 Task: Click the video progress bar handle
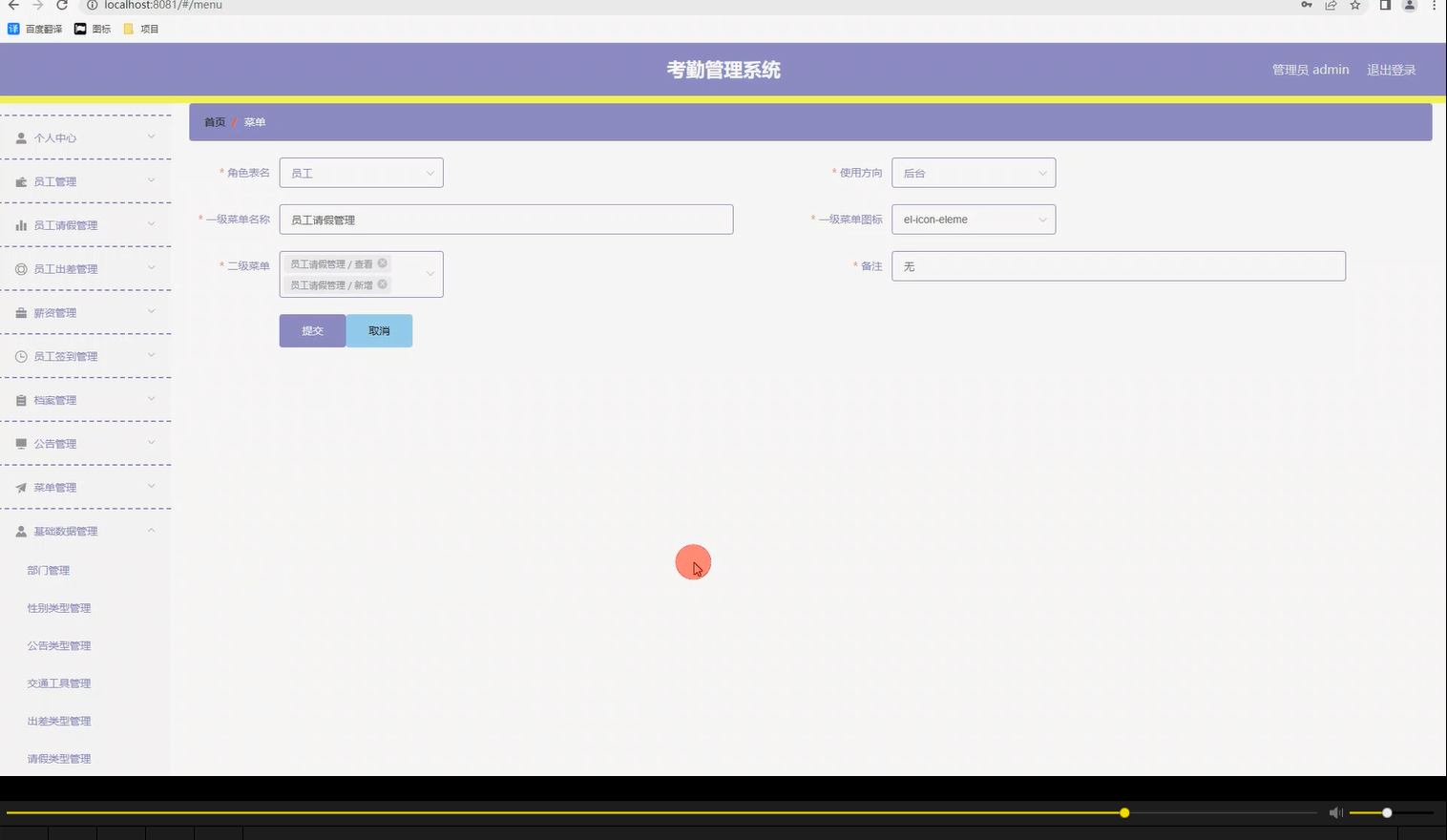pyautogui.click(x=1124, y=812)
